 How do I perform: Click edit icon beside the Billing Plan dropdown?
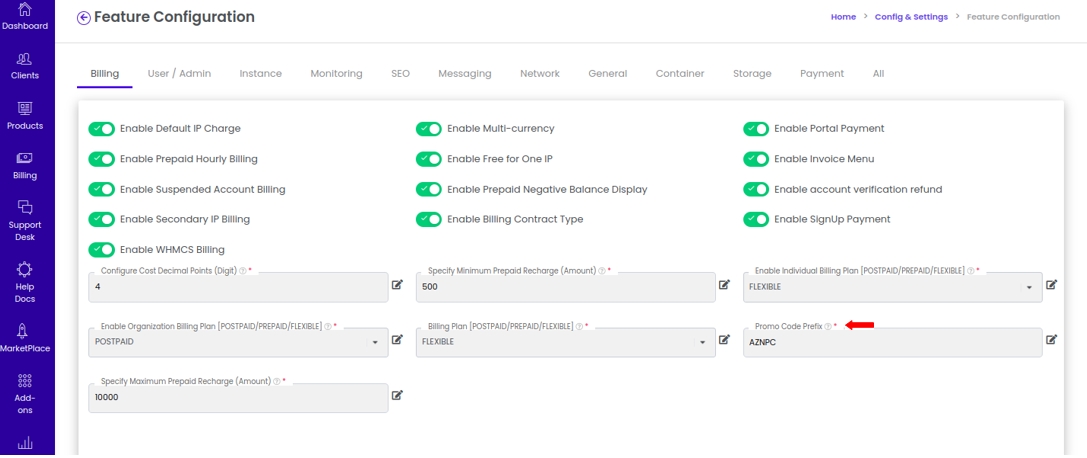point(724,340)
